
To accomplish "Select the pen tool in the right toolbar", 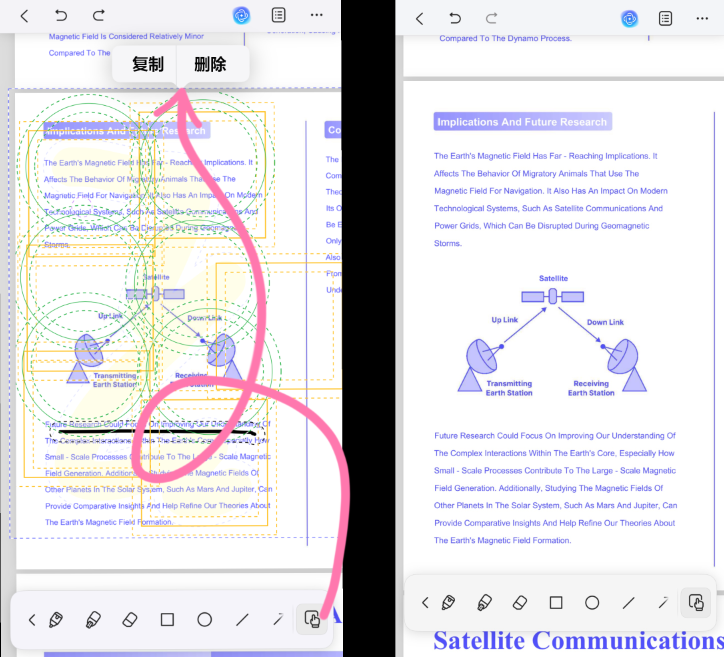I will pos(448,602).
